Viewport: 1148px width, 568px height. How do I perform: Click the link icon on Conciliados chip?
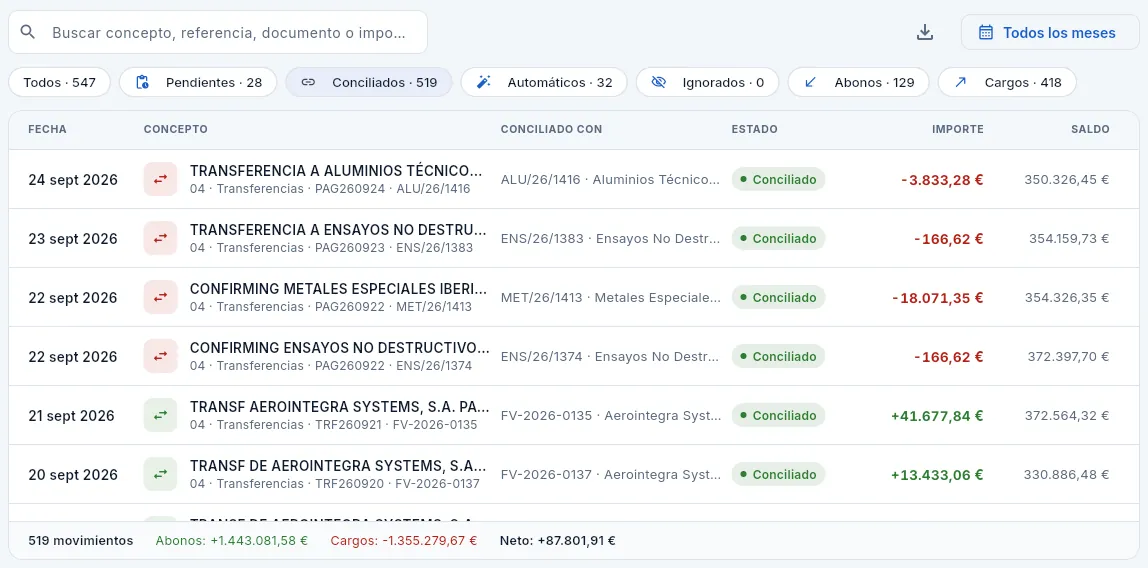pyautogui.click(x=308, y=83)
